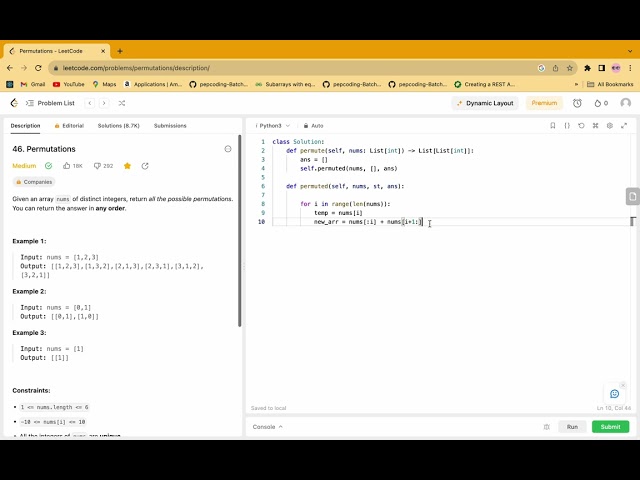This screenshot has height=480, width=640.
Task: Show more bookmarks overflow arrow
Action: click(x=576, y=84)
